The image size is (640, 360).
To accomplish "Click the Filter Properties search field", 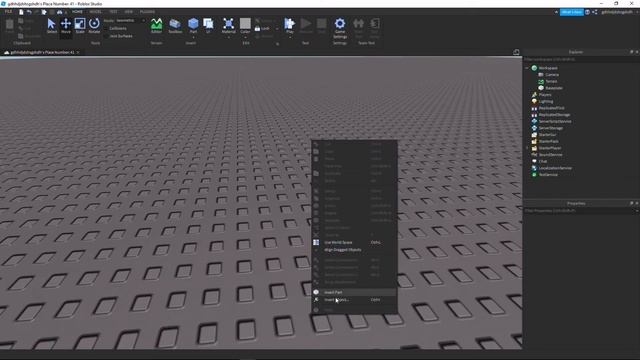I will point(578,211).
